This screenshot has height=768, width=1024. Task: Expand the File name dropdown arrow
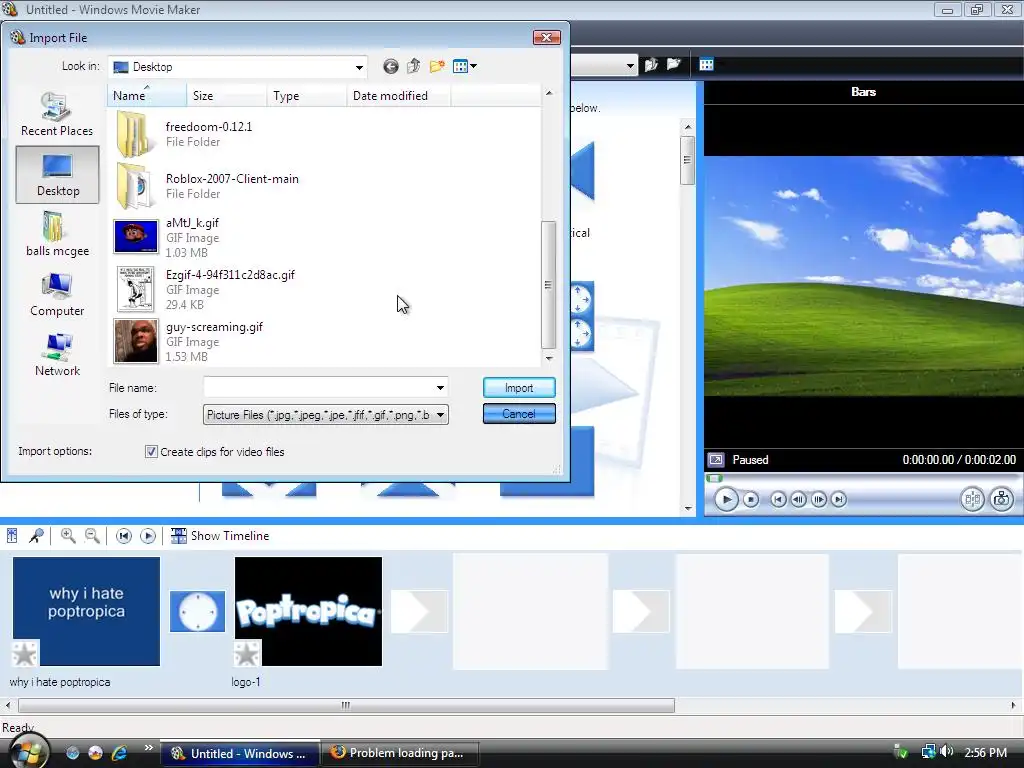click(441, 387)
